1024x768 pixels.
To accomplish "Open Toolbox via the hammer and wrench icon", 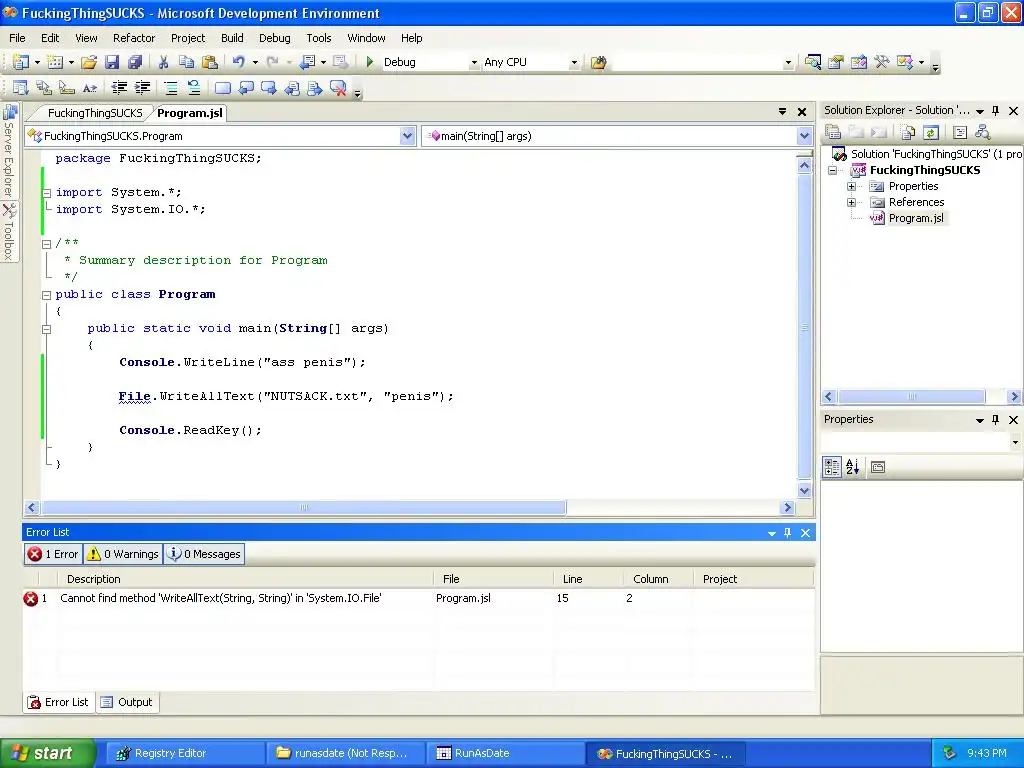I will [882, 62].
